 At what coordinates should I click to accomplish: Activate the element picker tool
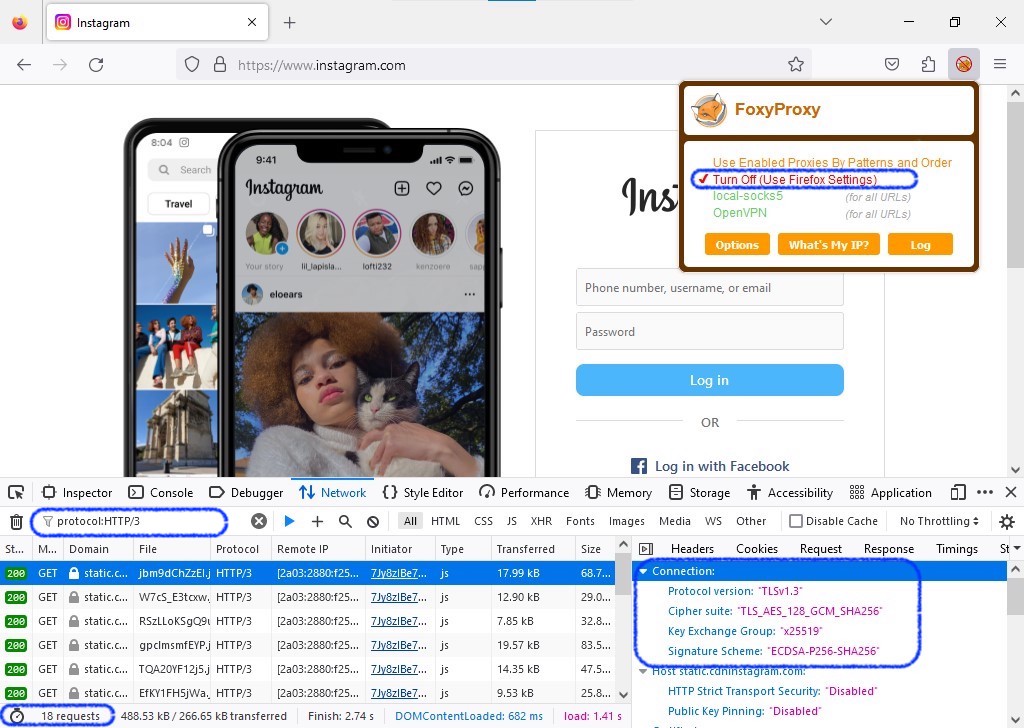(16, 492)
